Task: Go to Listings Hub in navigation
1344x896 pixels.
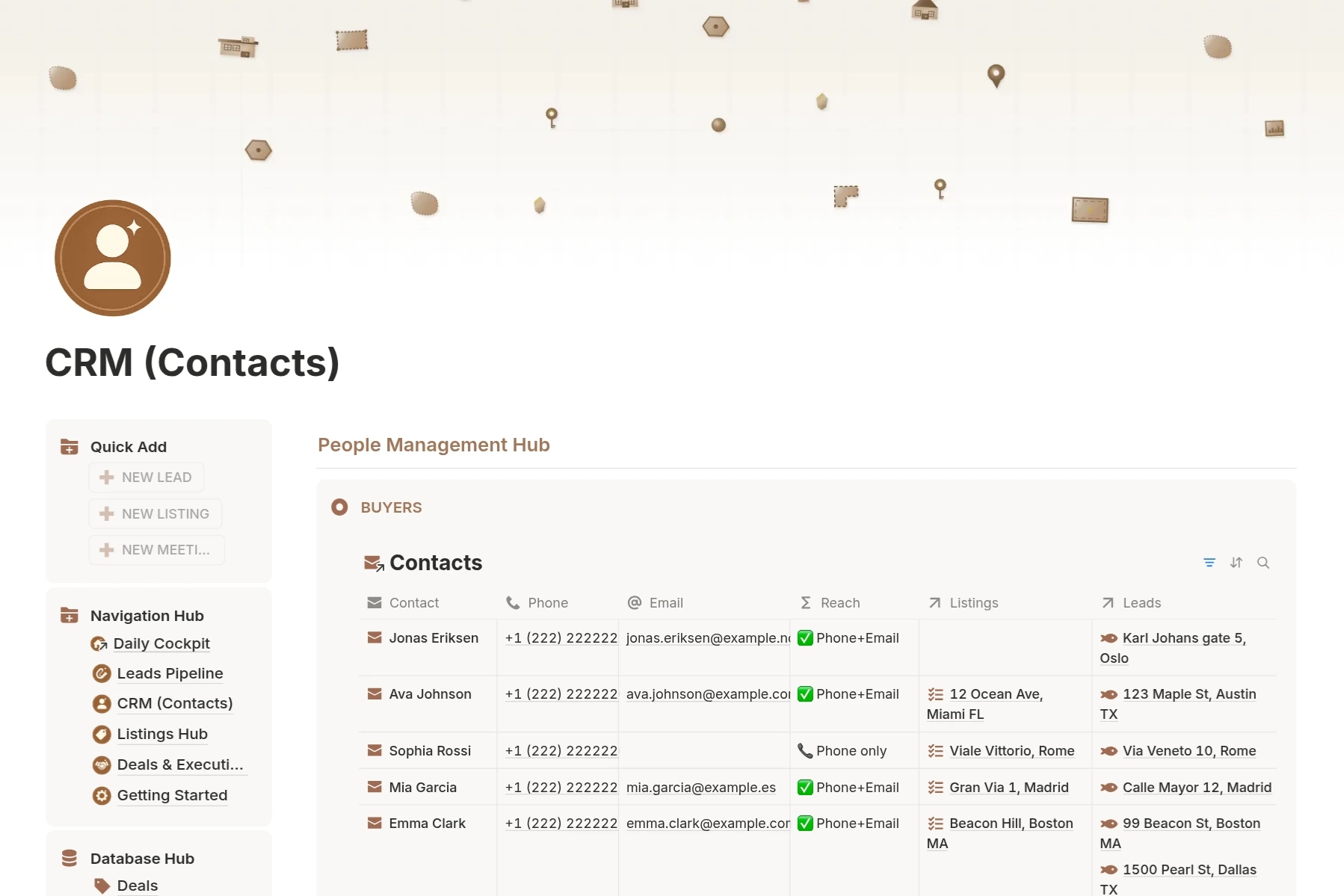Action: (x=161, y=734)
